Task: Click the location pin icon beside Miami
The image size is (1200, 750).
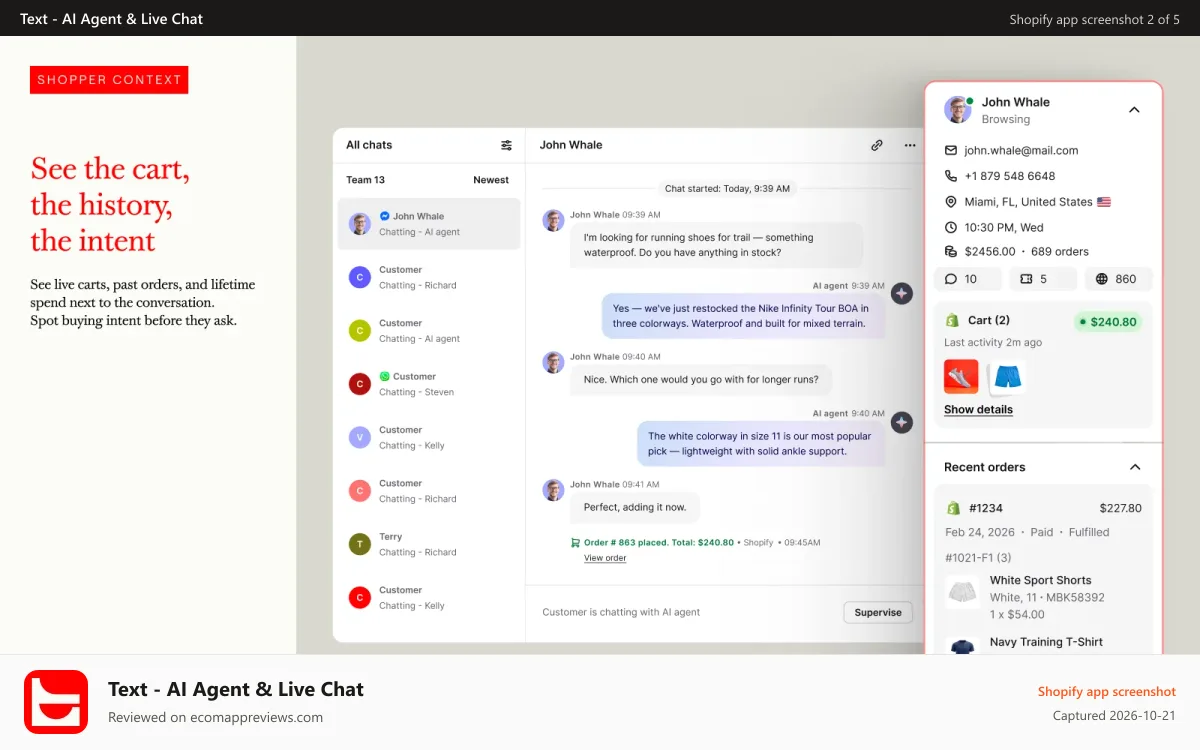Action: coord(951,202)
